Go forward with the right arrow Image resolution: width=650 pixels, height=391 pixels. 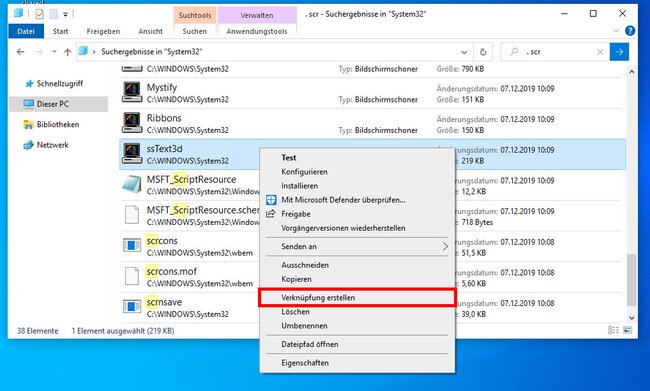39,52
